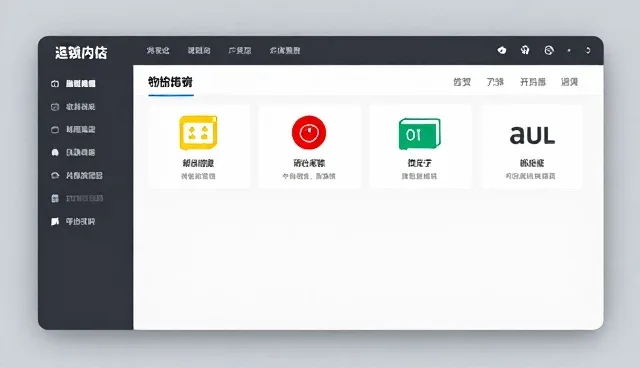Open the yellow panel icon card
Viewport: 640px width, 368px height.
pos(199,147)
